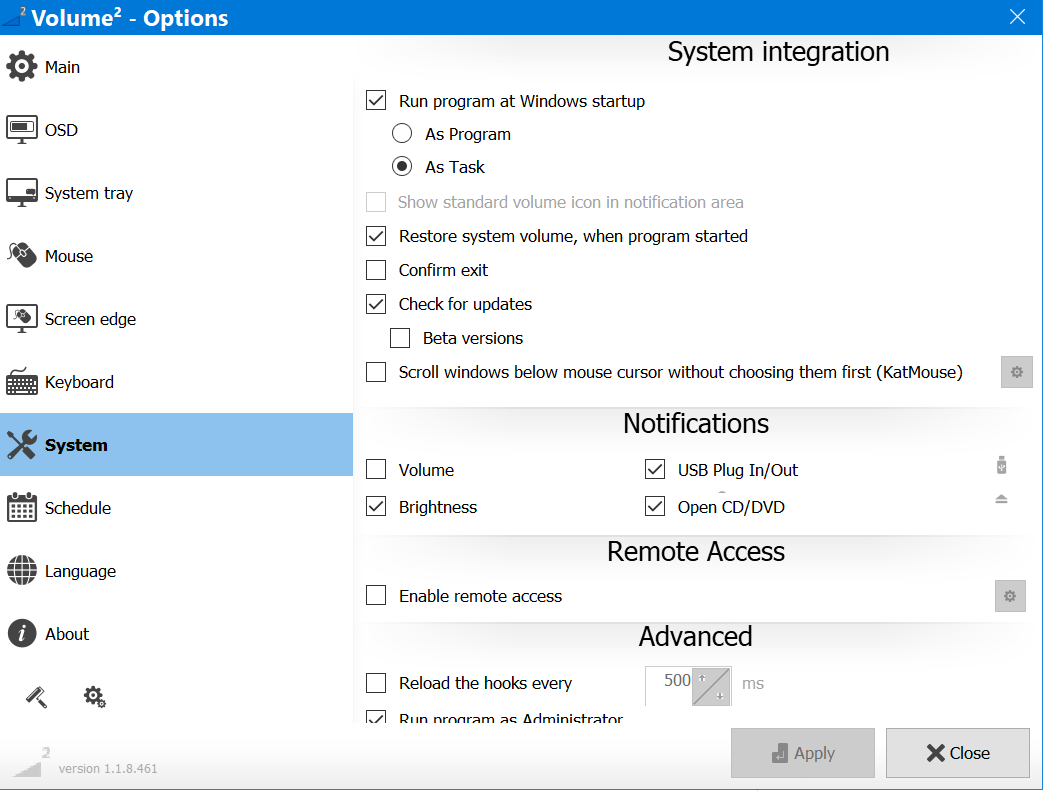Click the System tray monitor icon
Image resolution: width=1043 pixels, height=791 pixels.
click(x=22, y=193)
